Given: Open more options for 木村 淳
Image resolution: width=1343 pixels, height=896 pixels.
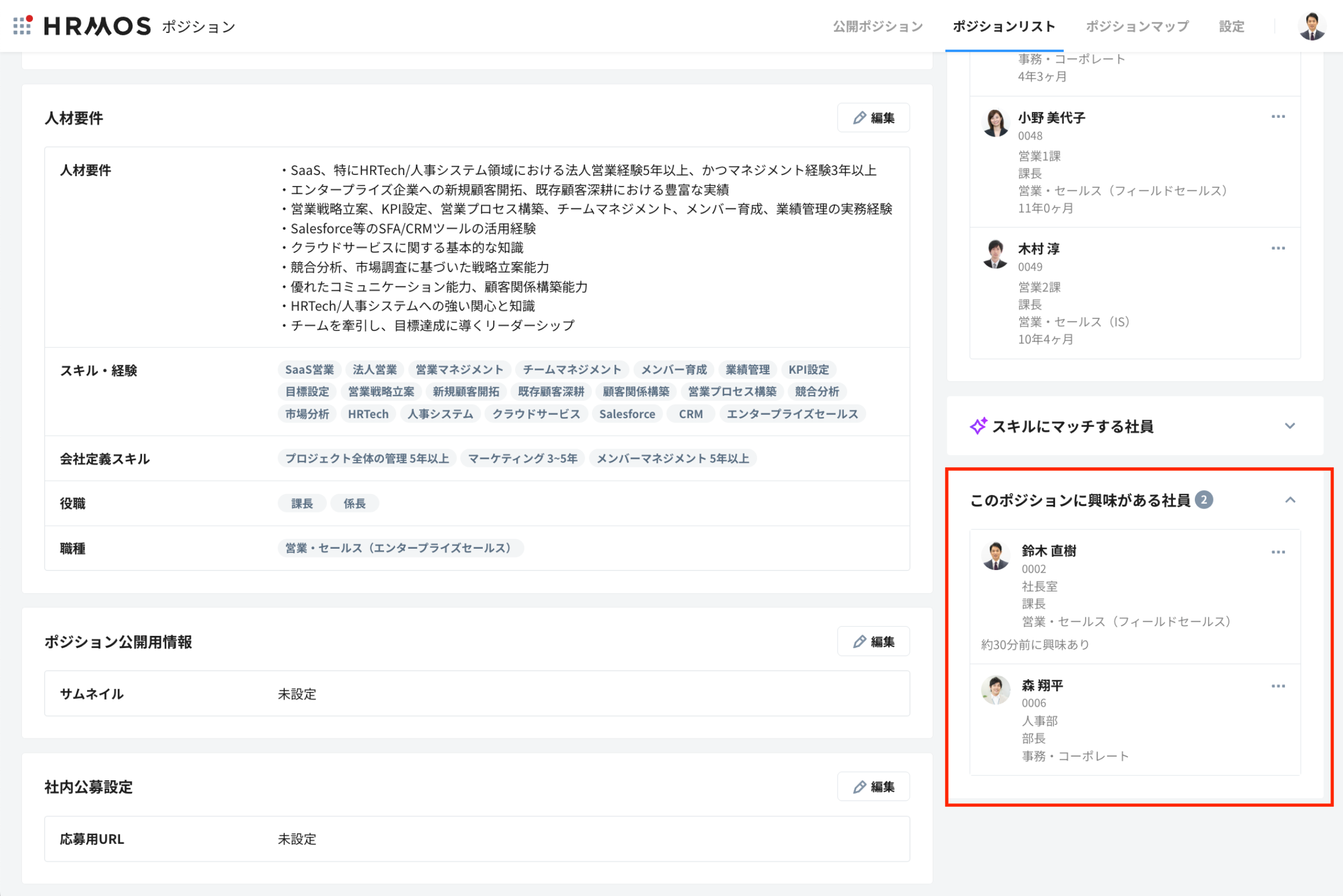Looking at the screenshot, I should [x=1278, y=249].
